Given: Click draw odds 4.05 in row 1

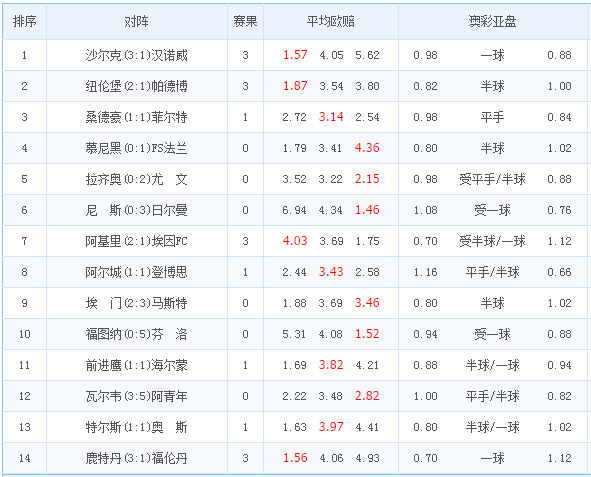Looking at the screenshot, I should [331, 55].
